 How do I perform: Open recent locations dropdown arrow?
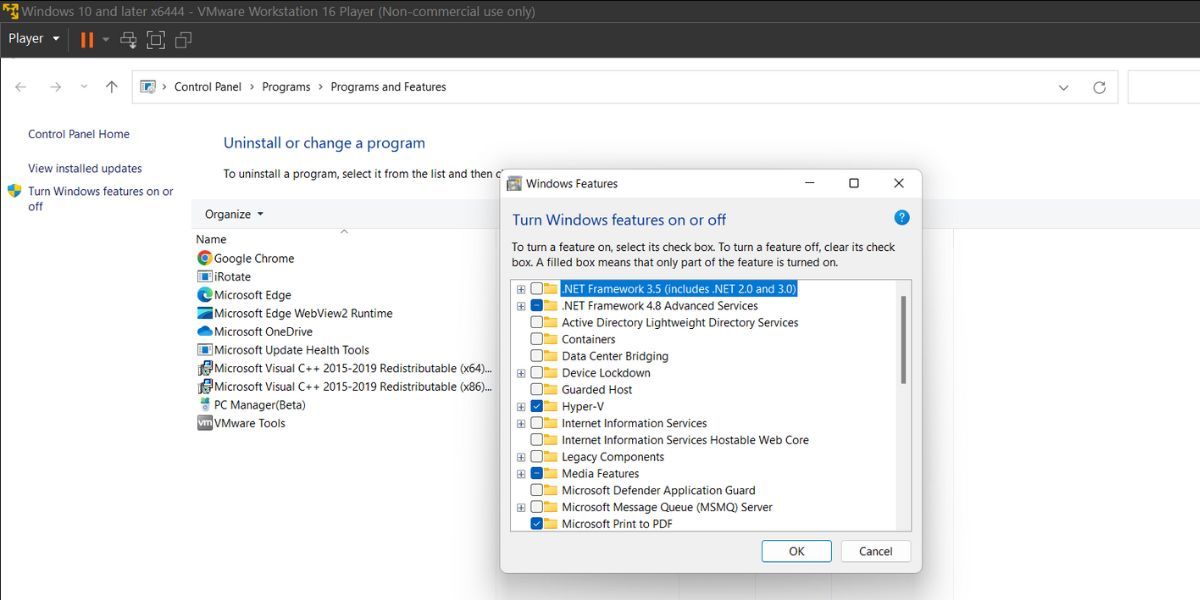point(83,87)
